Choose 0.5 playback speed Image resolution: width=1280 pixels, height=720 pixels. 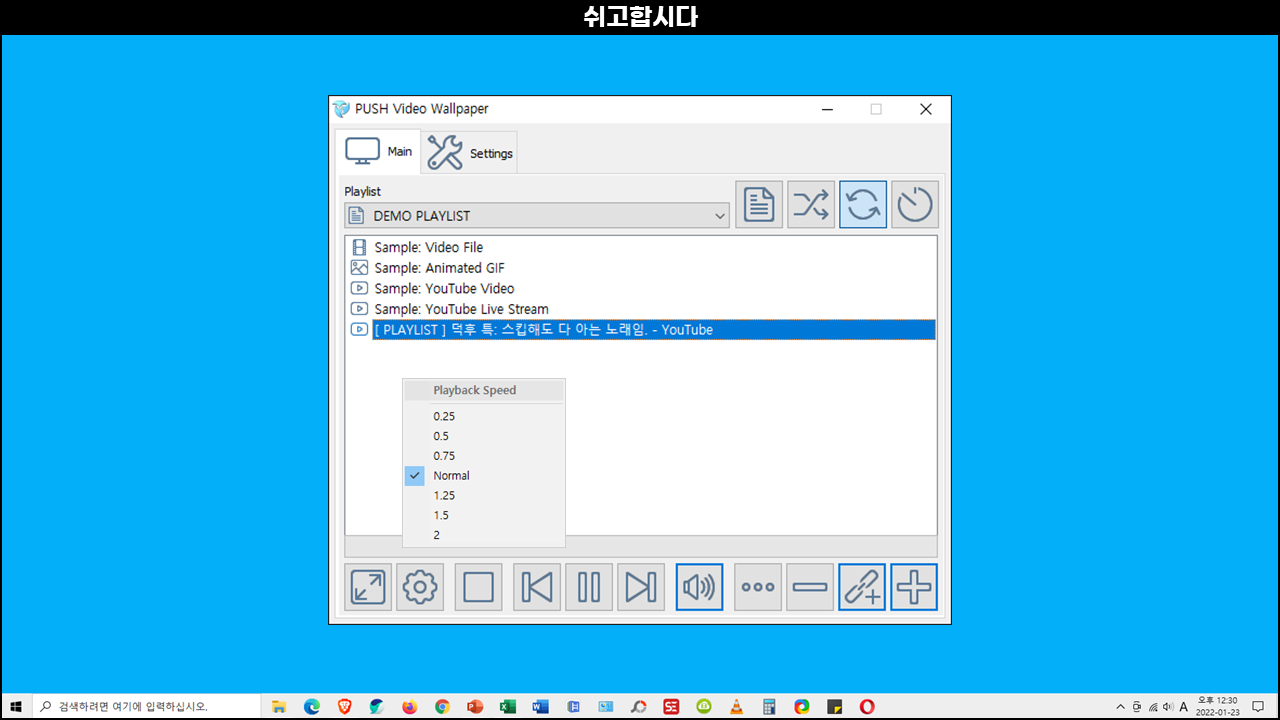(484, 436)
